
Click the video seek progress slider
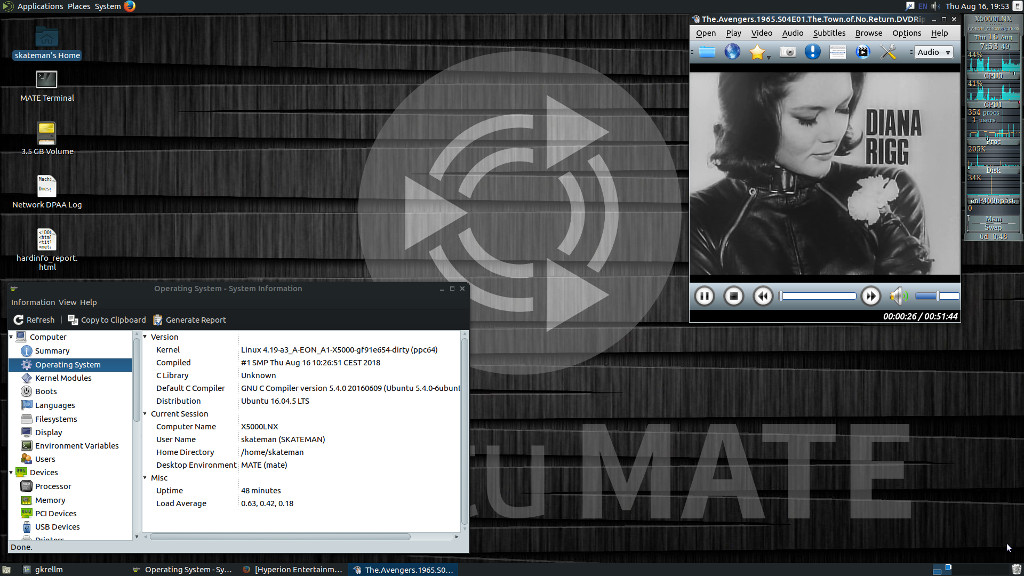[x=818, y=296]
